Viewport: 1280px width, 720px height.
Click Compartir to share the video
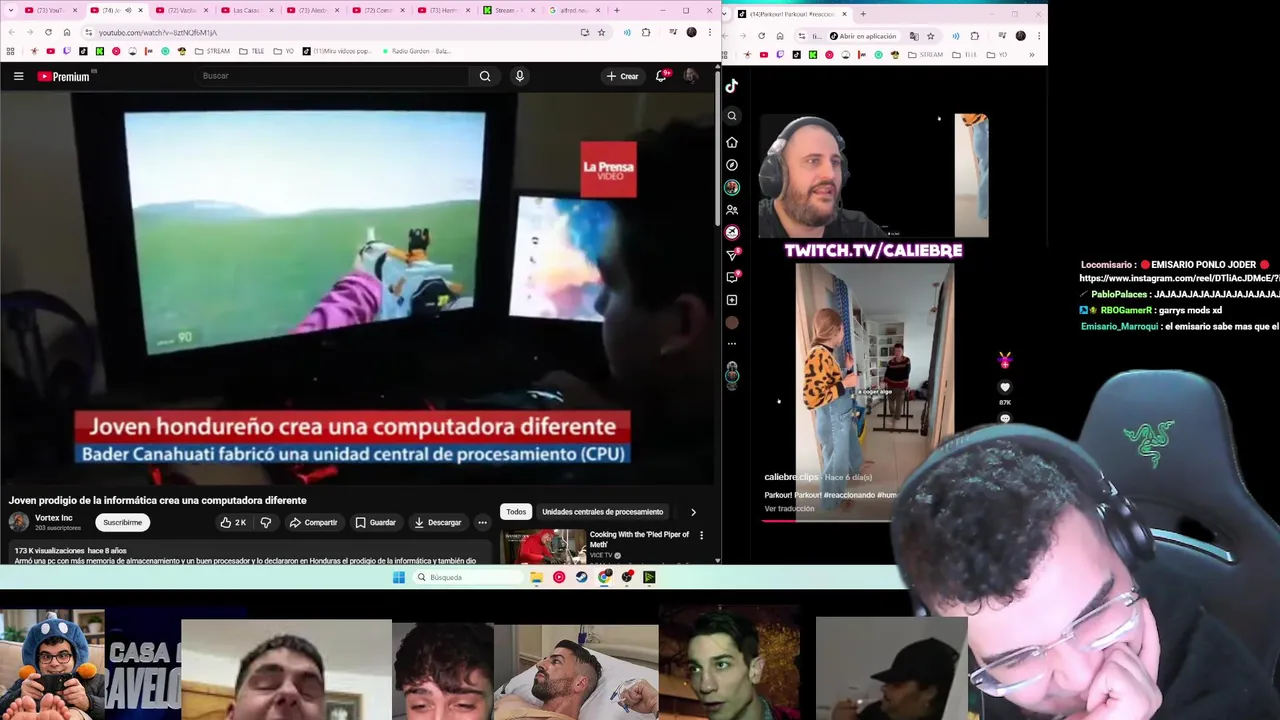click(x=313, y=522)
